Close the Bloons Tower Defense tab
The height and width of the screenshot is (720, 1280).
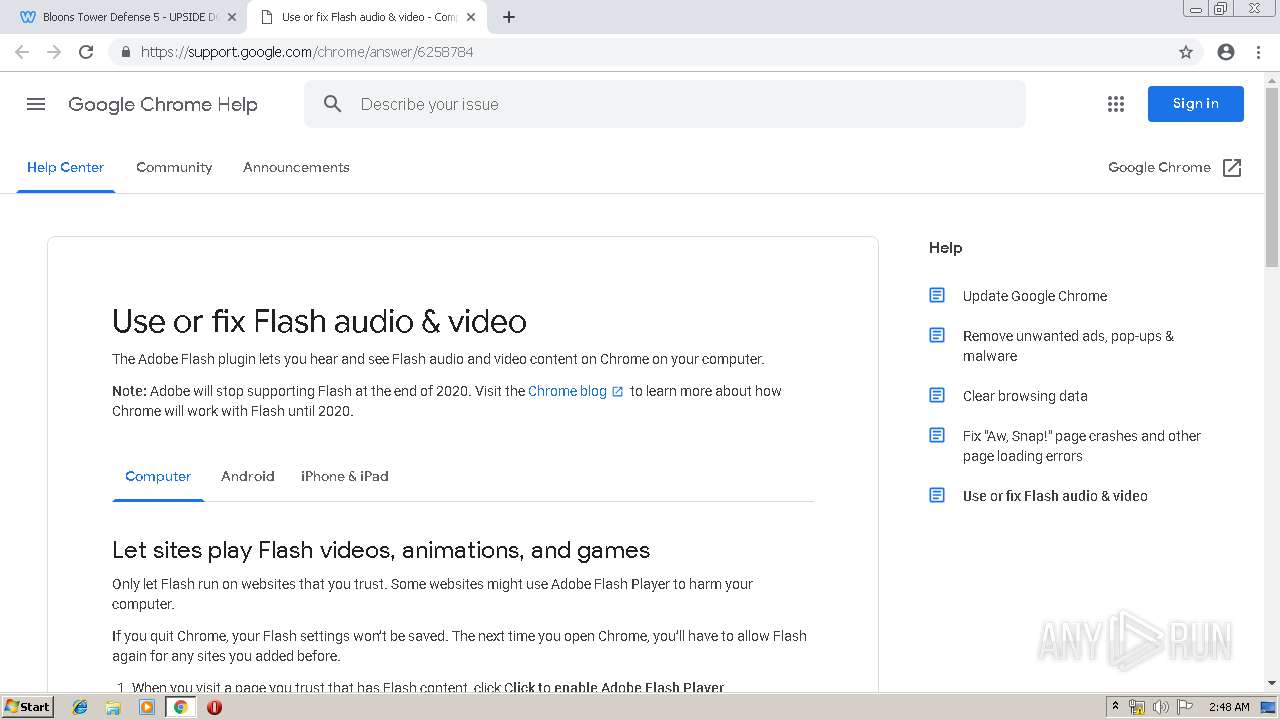click(232, 17)
